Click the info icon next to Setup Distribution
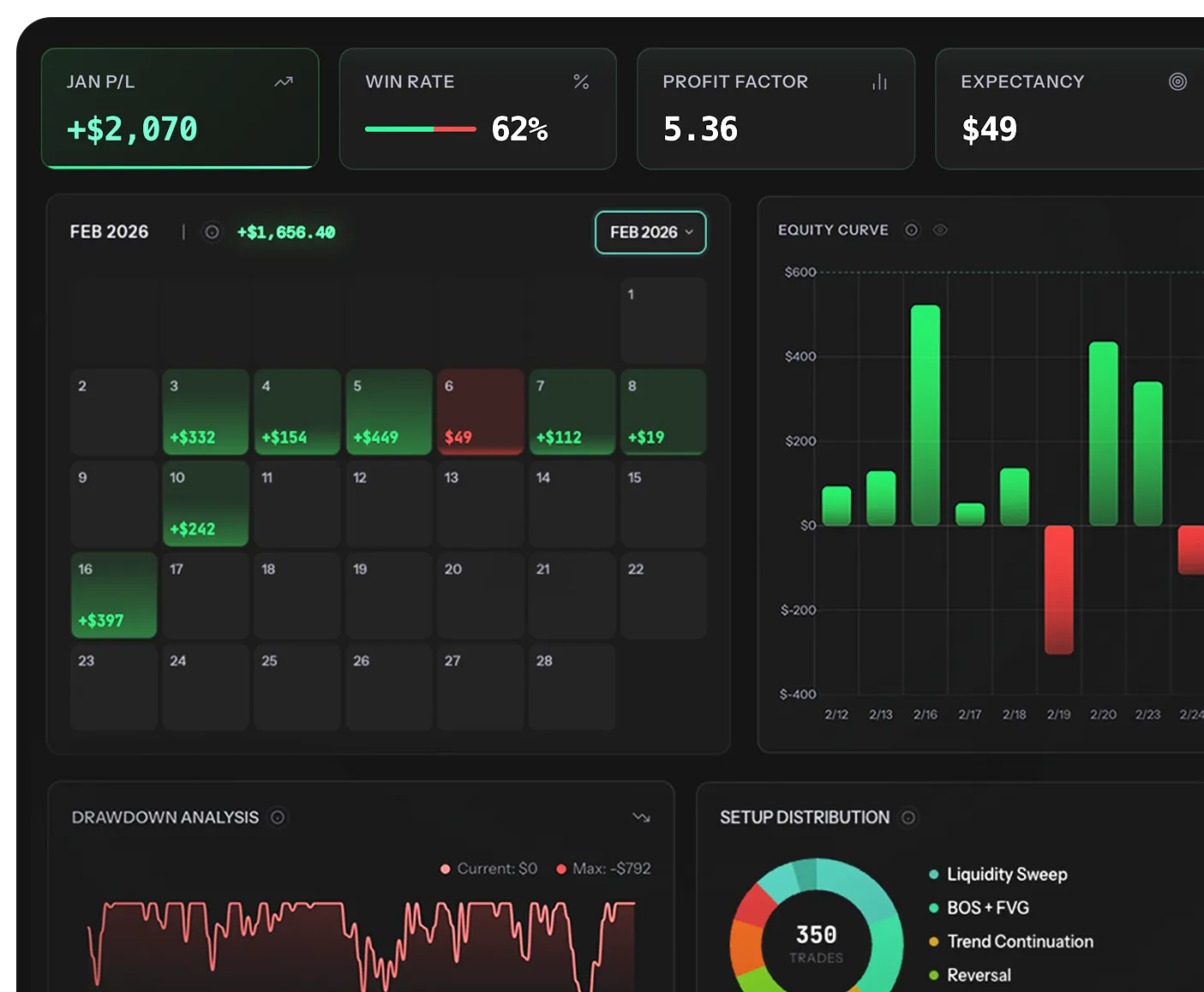The width and height of the screenshot is (1204, 992). (908, 817)
